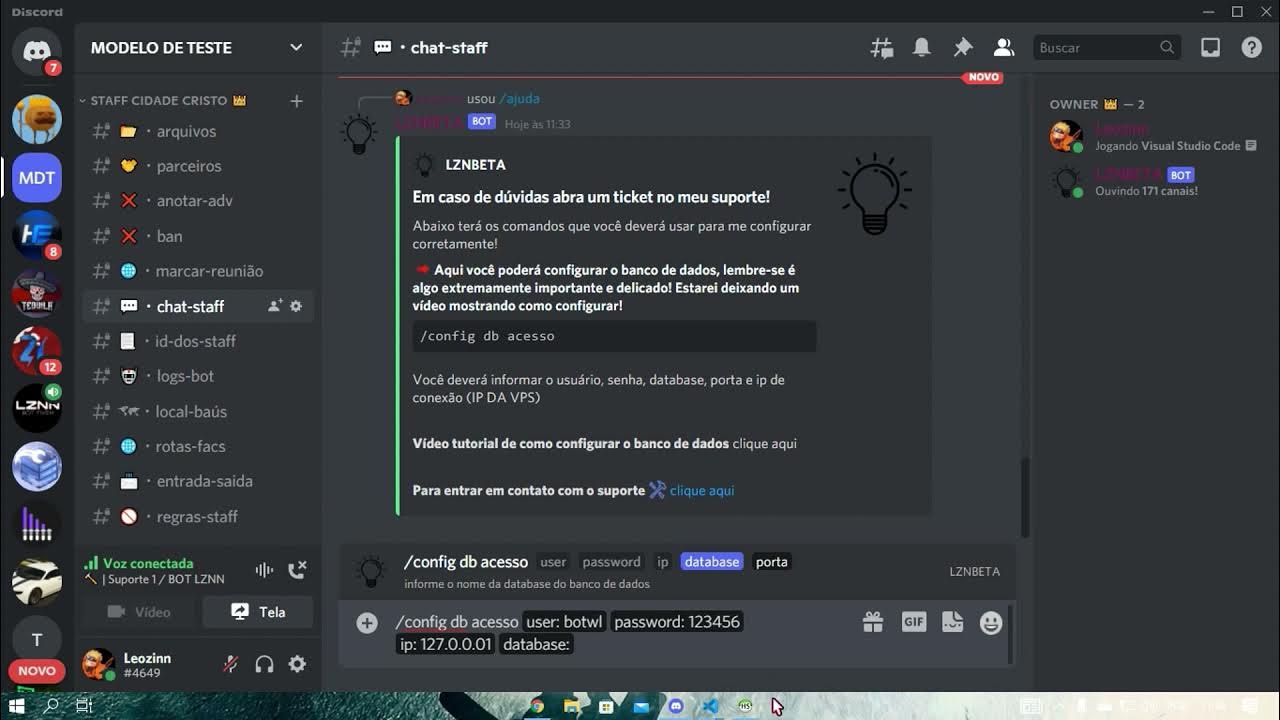Viewport: 1280px width, 720px height.
Task: Create invite for chat-staff channel
Action: tap(275, 306)
